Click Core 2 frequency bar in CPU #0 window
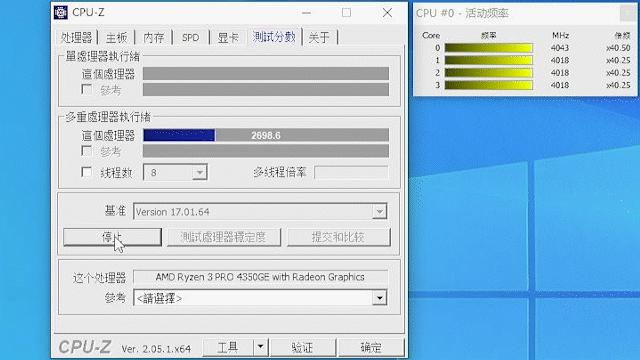Image resolution: width=640 pixels, height=360 pixels. [489, 73]
